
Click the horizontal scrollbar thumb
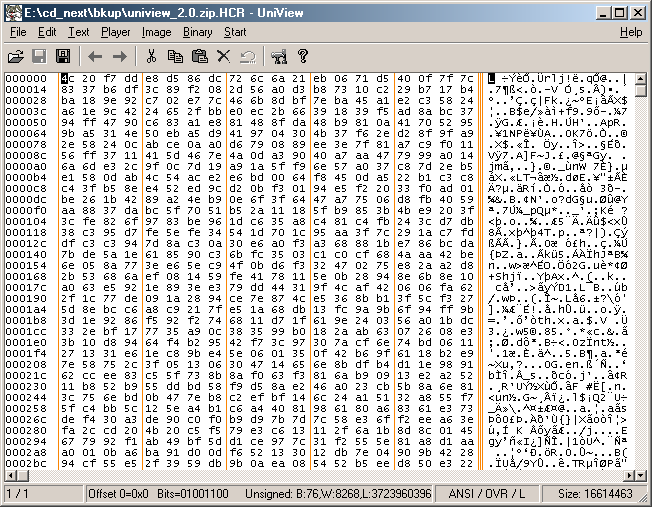coord(22,475)
